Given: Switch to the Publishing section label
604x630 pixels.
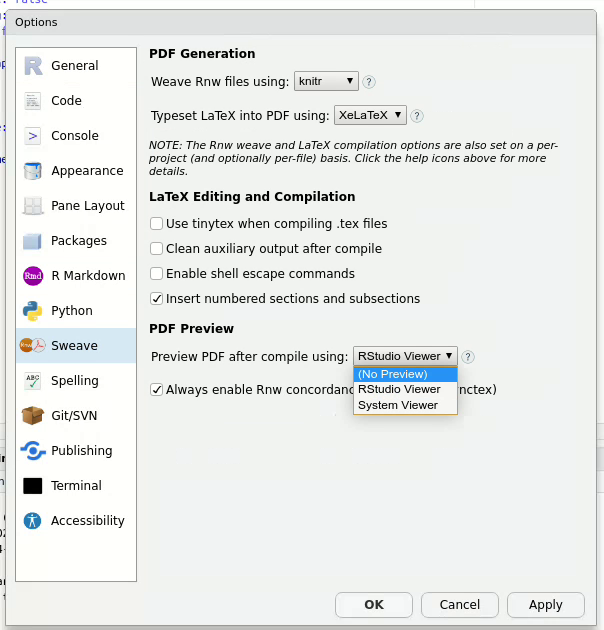Looking at the screenshot, I should pyautogui.click(x=82, y=451).
